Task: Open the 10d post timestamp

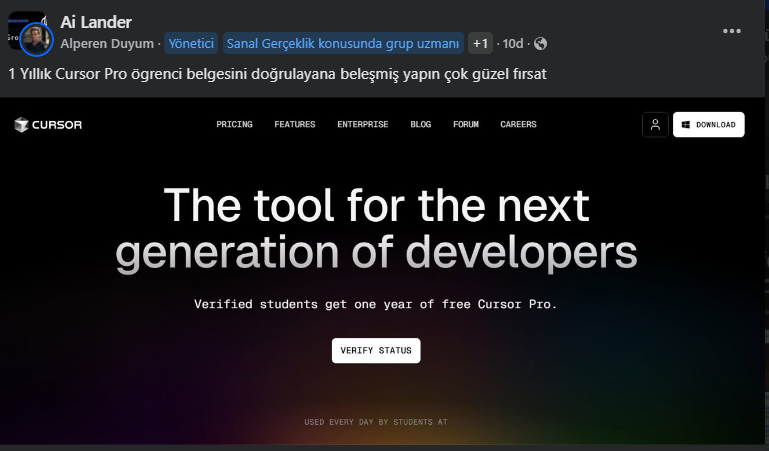Action: pyautogui.click(x=513, y=44)
